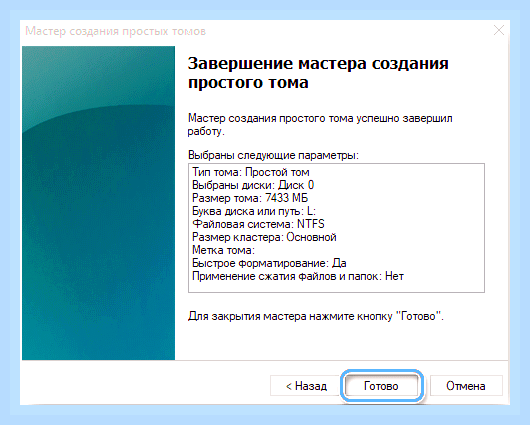Click the 'Буква диска или путь: L:' line
Screen dimensions: 530x425
coord(254,211)
